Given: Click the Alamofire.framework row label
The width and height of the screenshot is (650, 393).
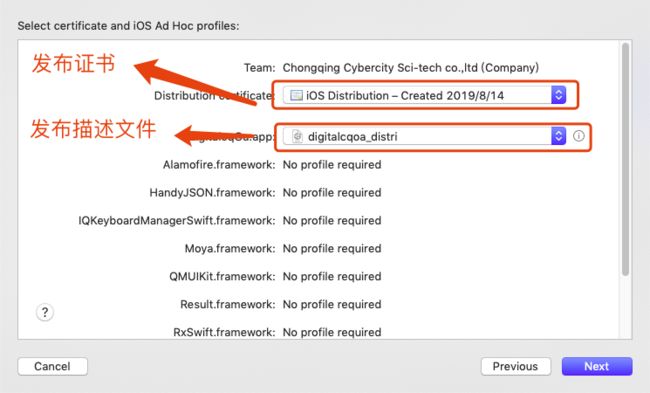Looking at the screenshot, I should tap(219, 165).
